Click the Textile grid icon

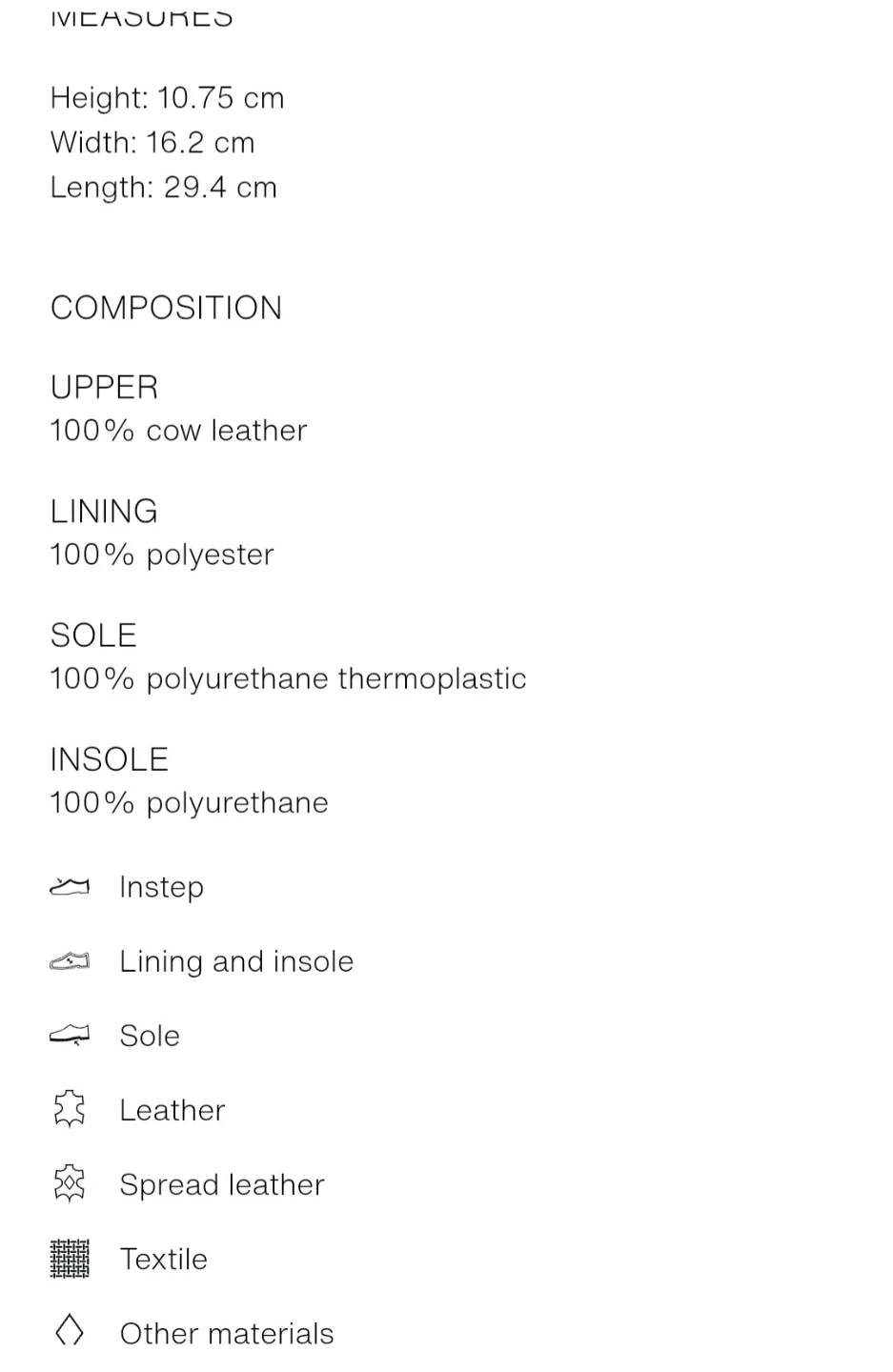[69, 1259]
